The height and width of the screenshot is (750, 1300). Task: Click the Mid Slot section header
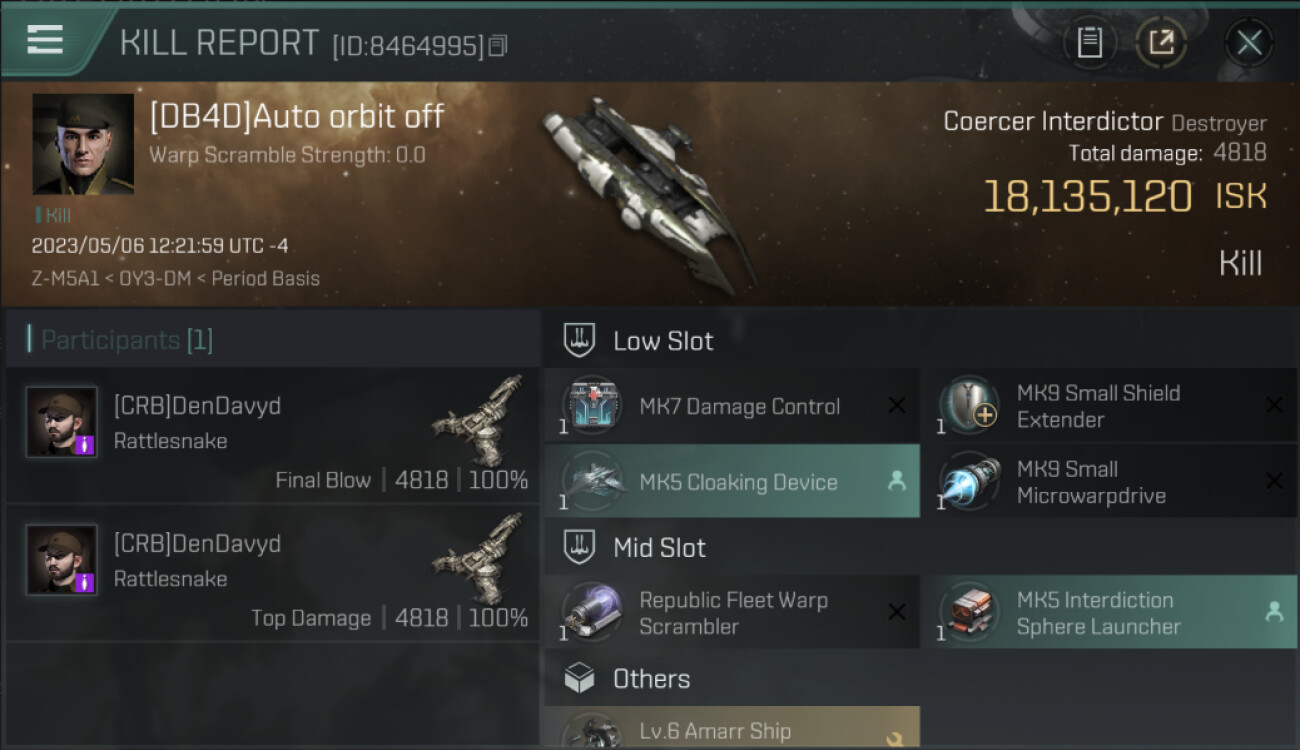coord(659,548)
